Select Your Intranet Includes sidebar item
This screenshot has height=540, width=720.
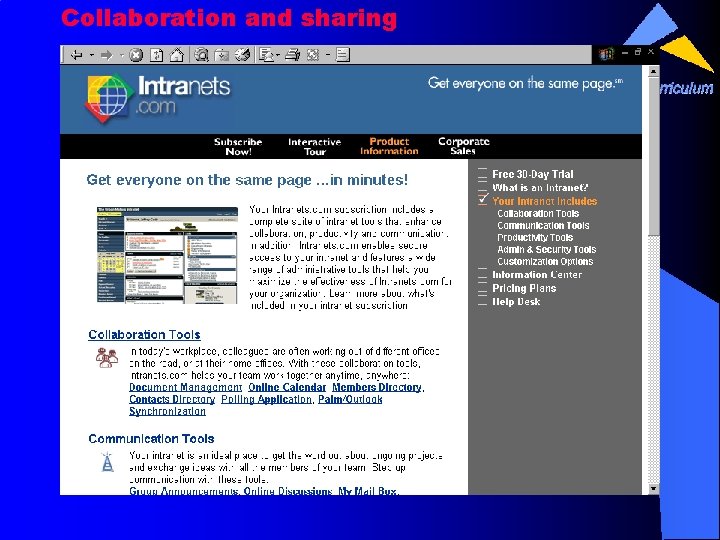[545, 201]
